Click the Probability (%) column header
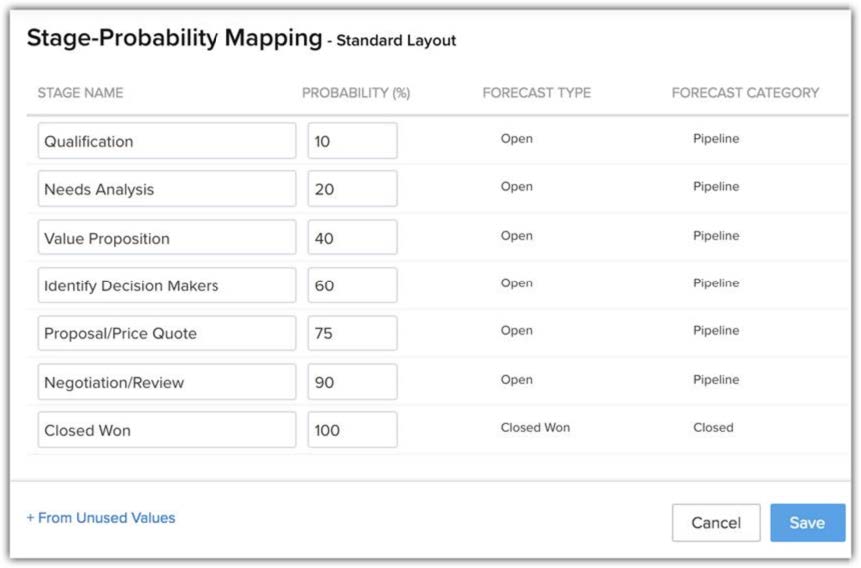 pyautogui.click(x=356, y=93)
